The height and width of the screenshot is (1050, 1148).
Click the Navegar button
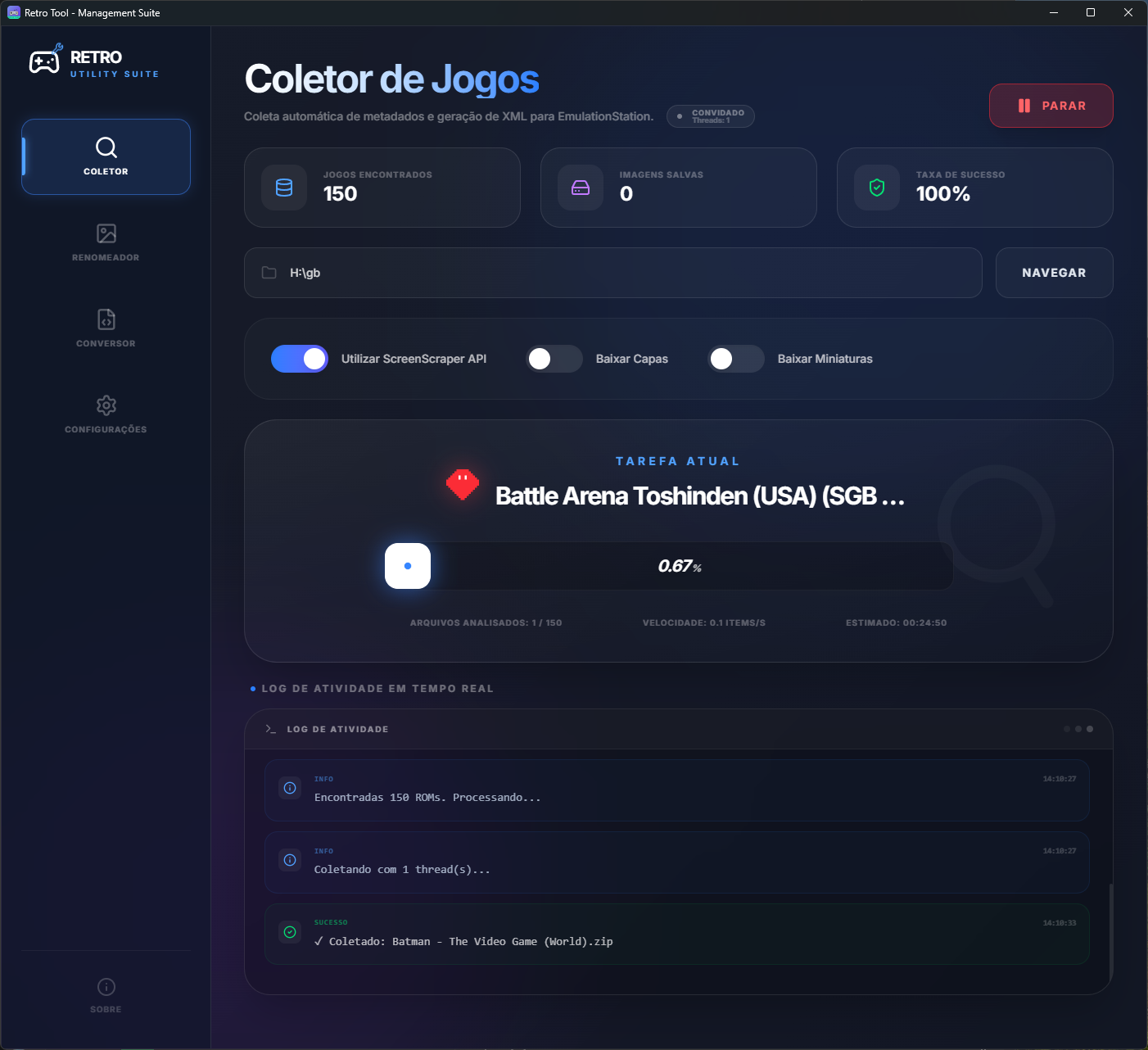click(1055, 272)
